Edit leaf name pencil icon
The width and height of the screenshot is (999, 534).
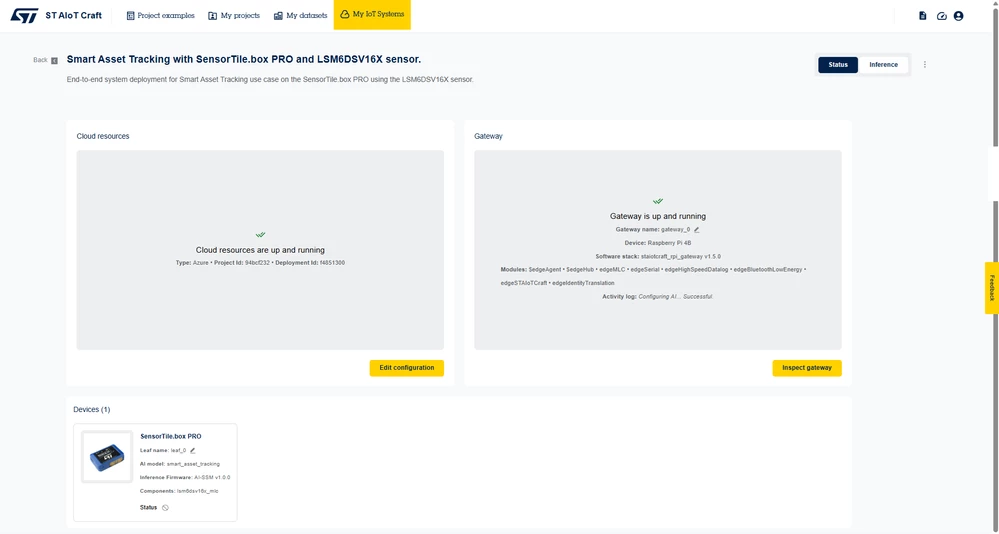pos(192,451)
